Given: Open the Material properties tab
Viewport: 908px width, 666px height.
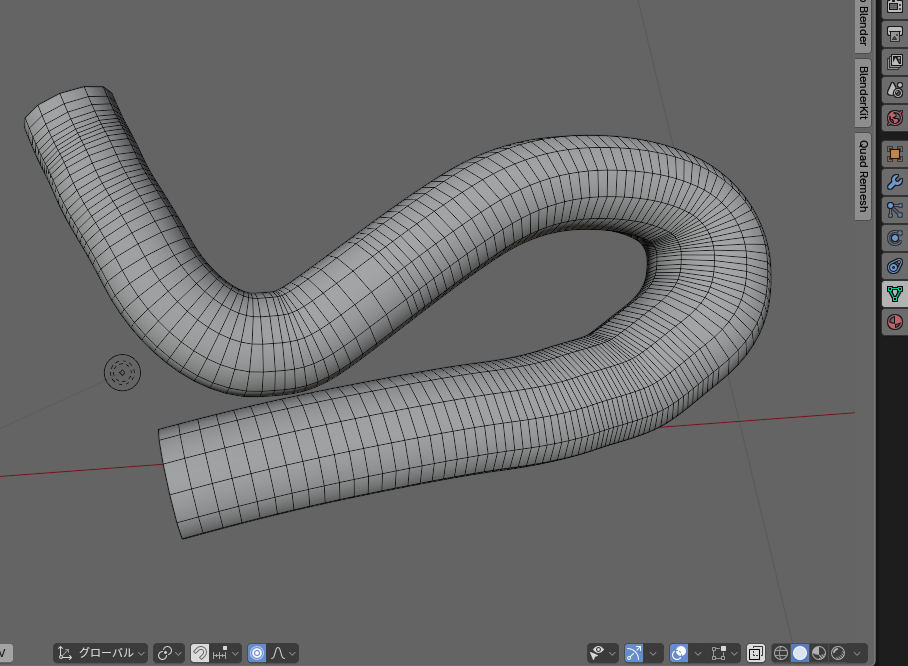Looking at the screenshot, I should pyautogui.click(x=895, y=322).
